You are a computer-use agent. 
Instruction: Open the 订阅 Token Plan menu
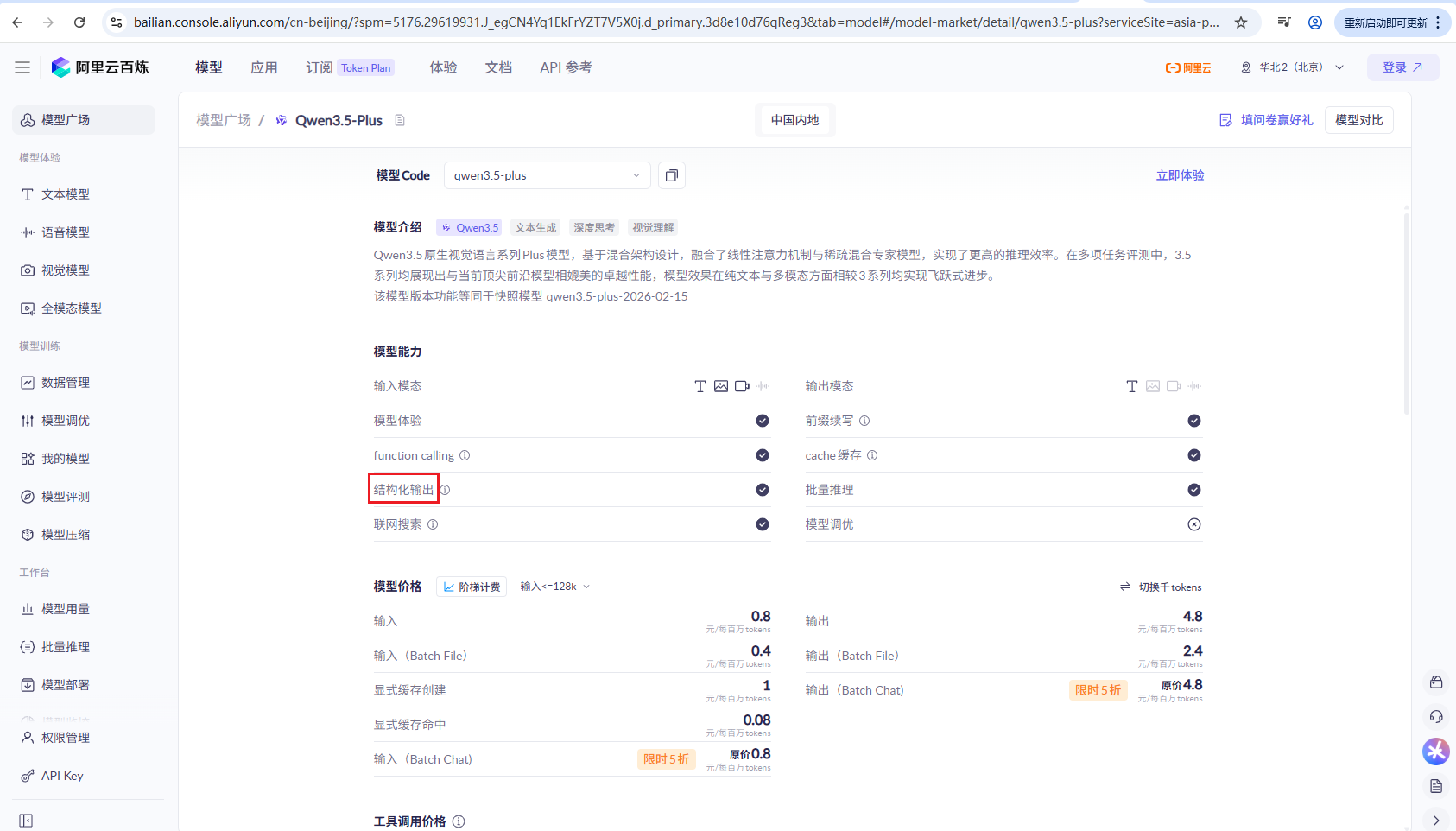[x=351, y=67]
